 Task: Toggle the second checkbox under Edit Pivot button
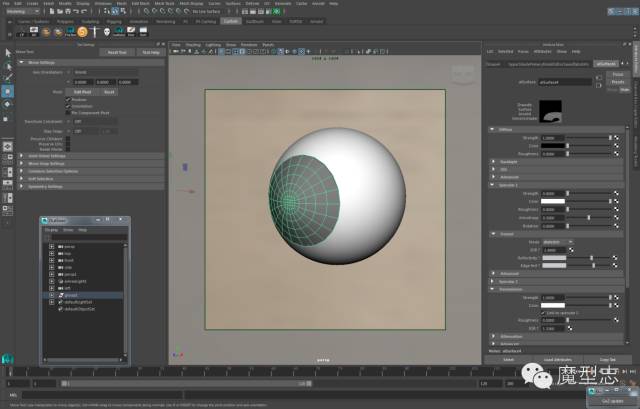click(x=68, y=106)
